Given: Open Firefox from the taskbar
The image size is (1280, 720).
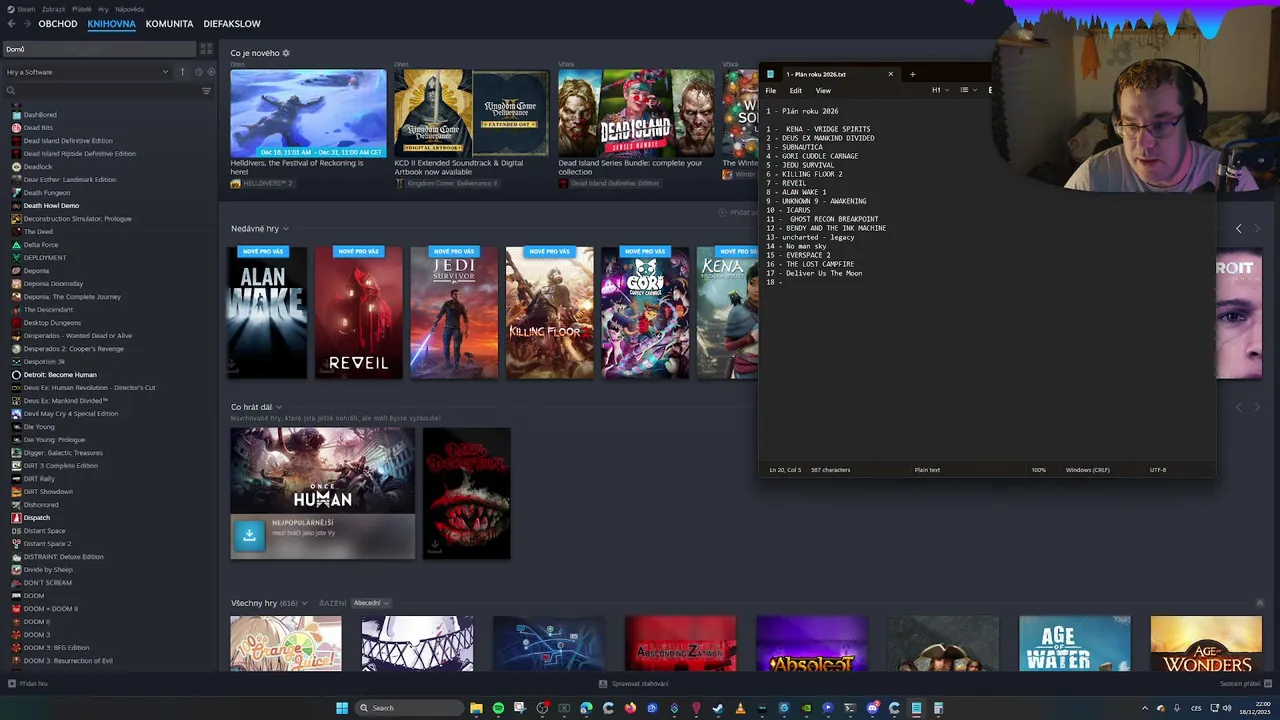Looking at the screenshot, I should click(x=630, y=708).
